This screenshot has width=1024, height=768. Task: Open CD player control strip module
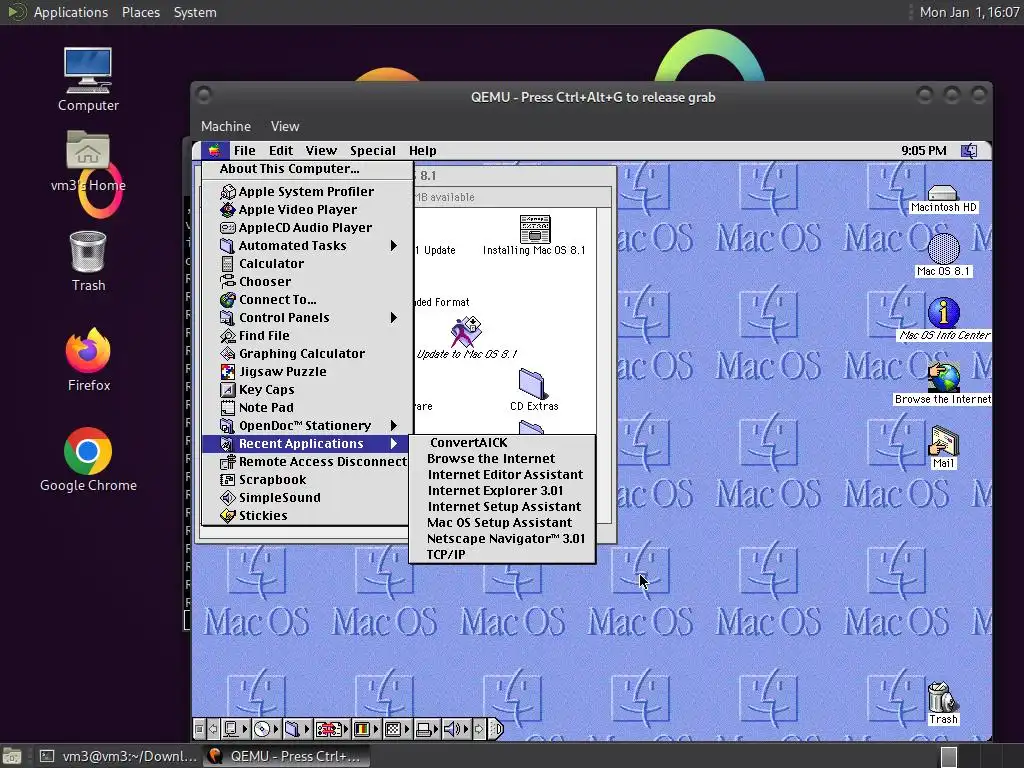(266, 728)
